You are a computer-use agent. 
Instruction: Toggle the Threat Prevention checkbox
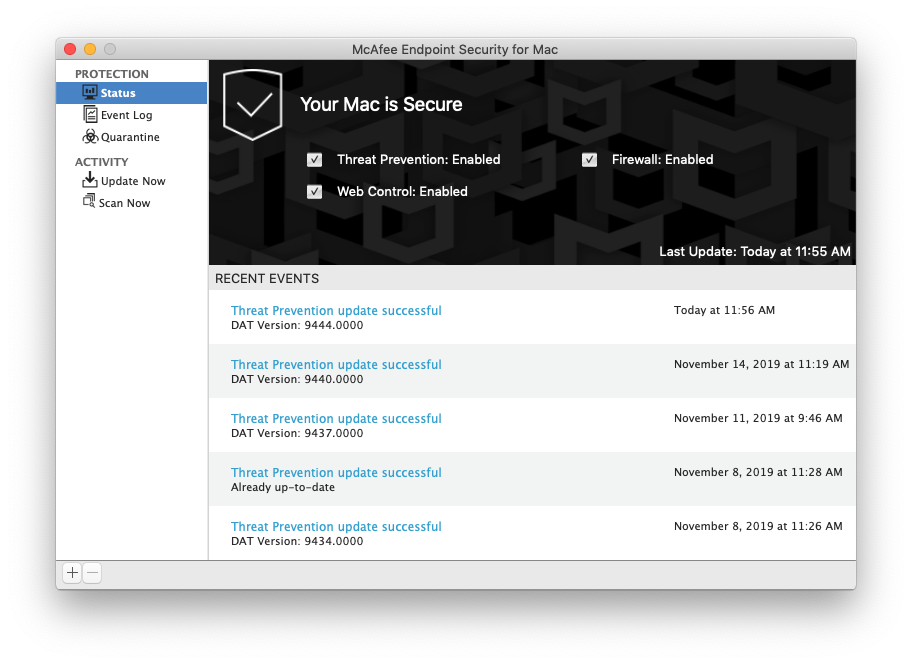click(x=315, y=160)
